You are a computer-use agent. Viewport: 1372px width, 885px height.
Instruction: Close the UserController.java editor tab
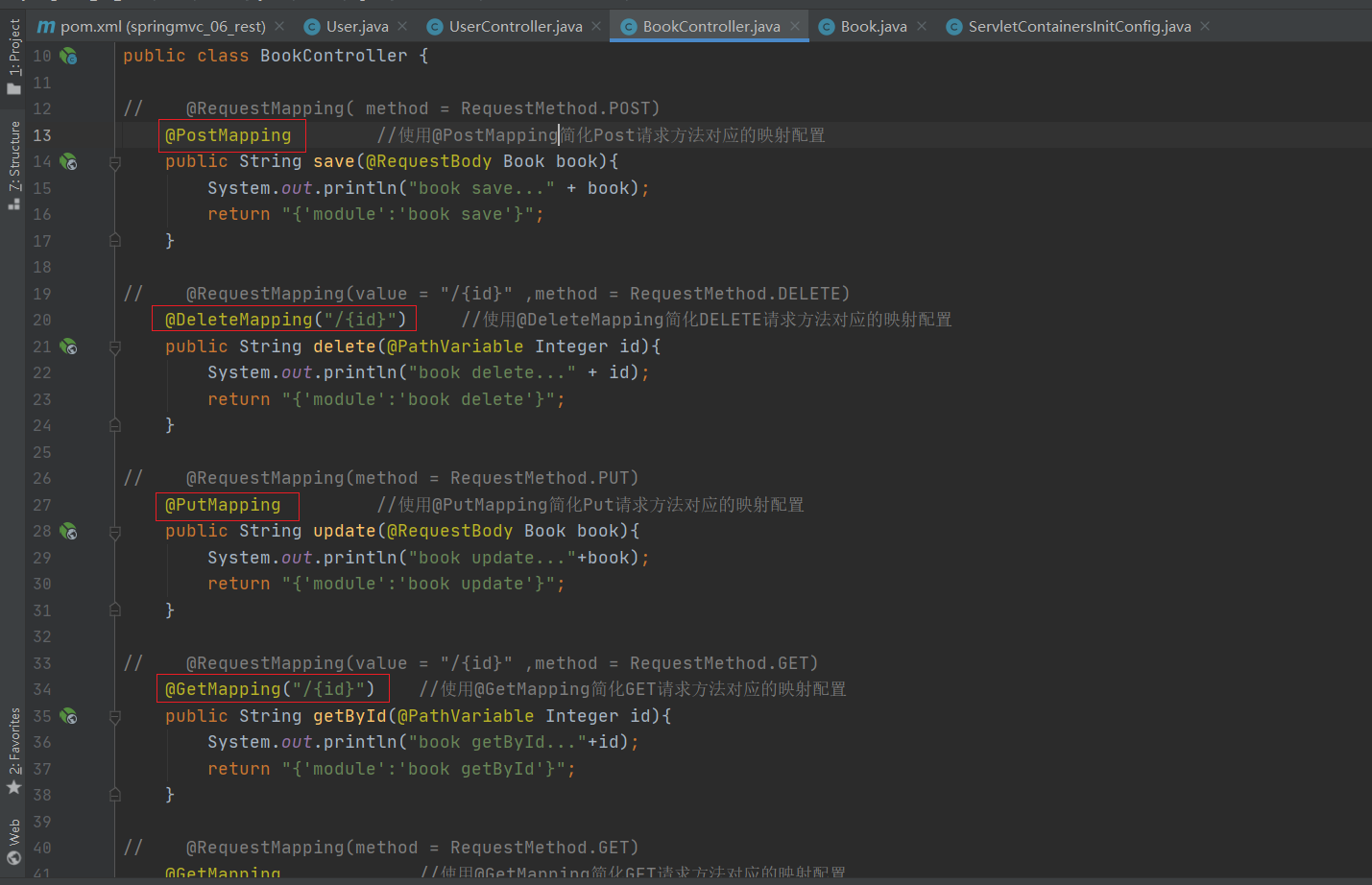pyautogui.click(x=596, y=26)
